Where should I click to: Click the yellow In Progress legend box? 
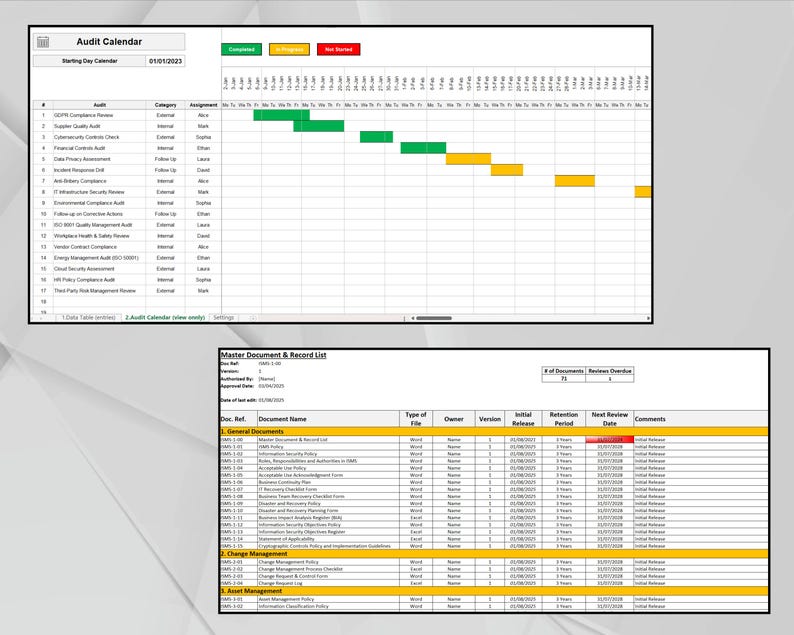289,50
